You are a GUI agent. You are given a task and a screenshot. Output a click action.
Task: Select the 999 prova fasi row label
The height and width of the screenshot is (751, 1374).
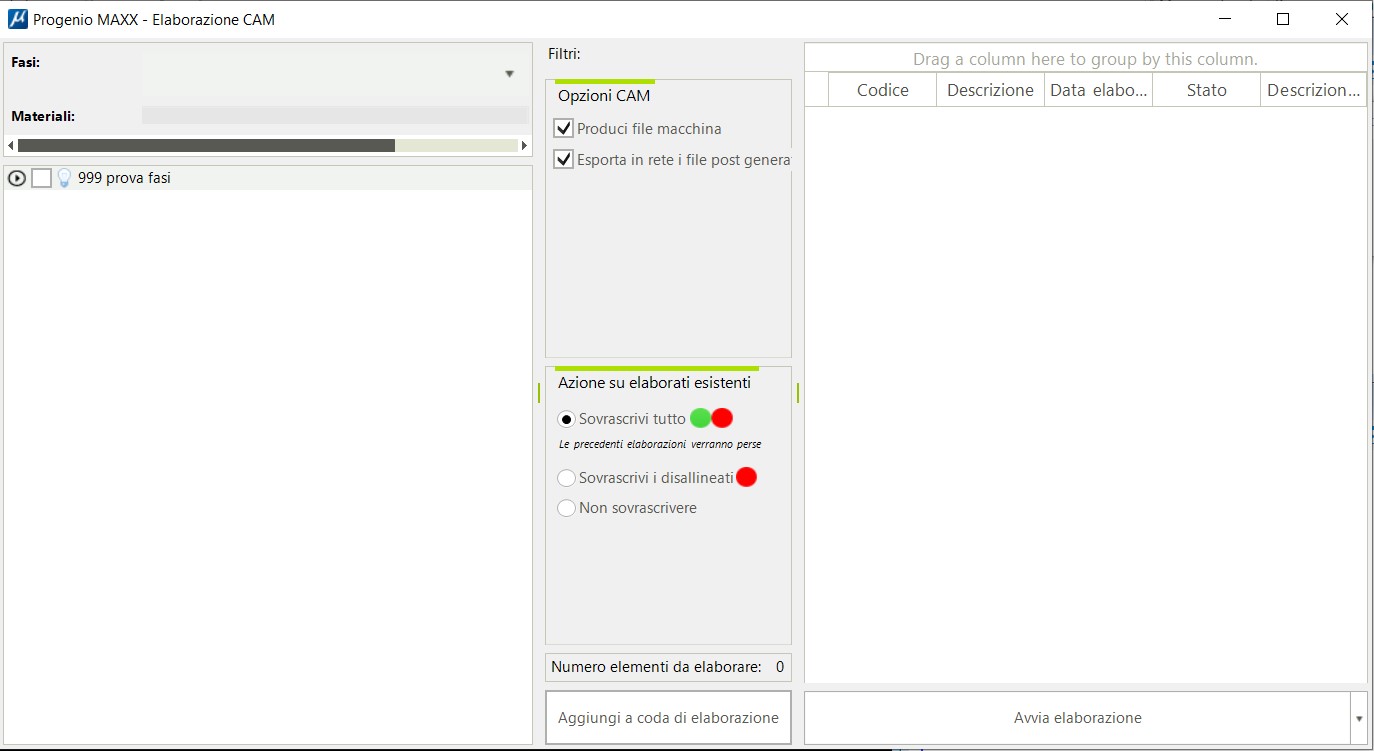point(124,178)
